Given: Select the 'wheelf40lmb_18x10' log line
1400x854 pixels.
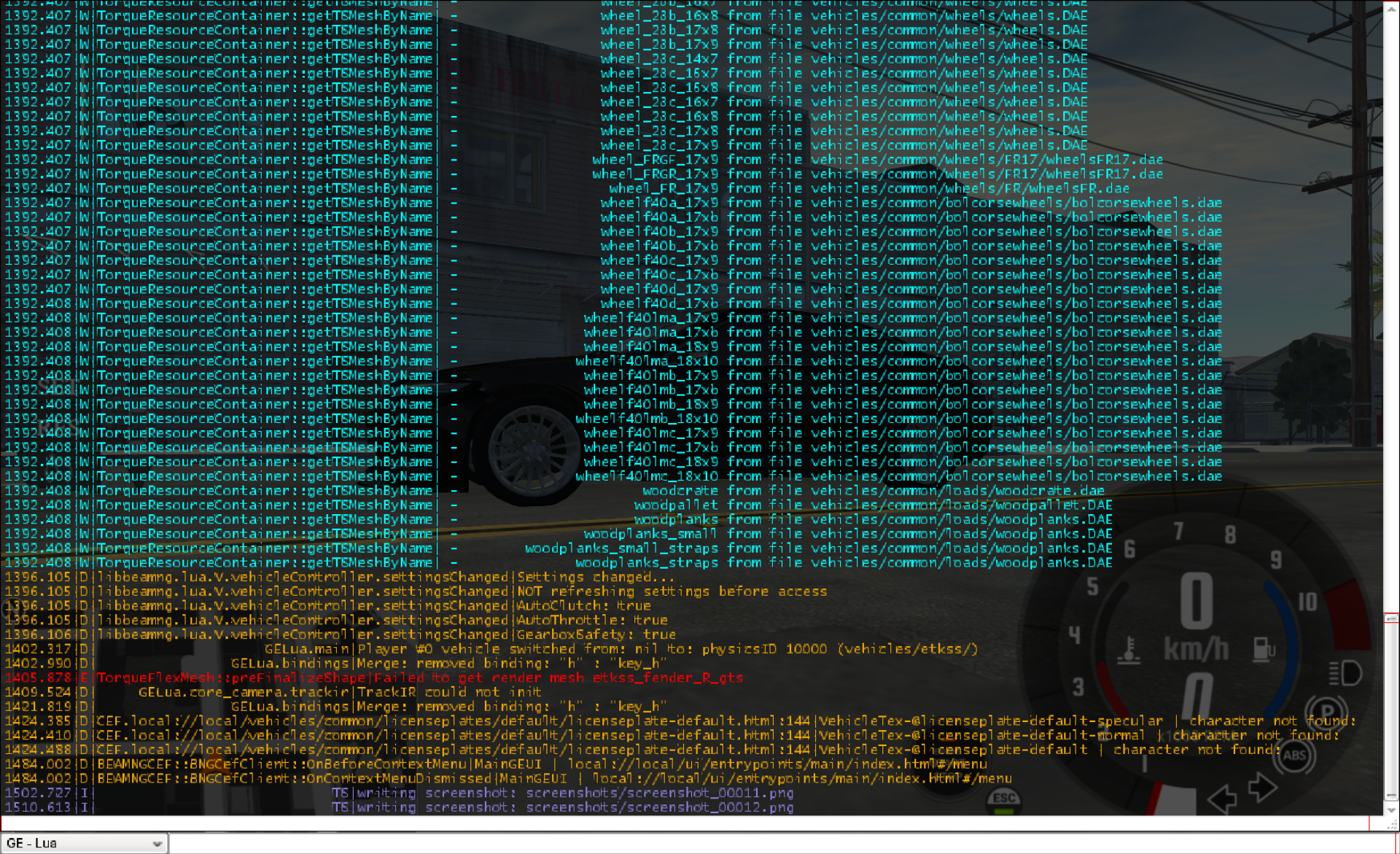Looking at the screenshot, I should point(613,419).
